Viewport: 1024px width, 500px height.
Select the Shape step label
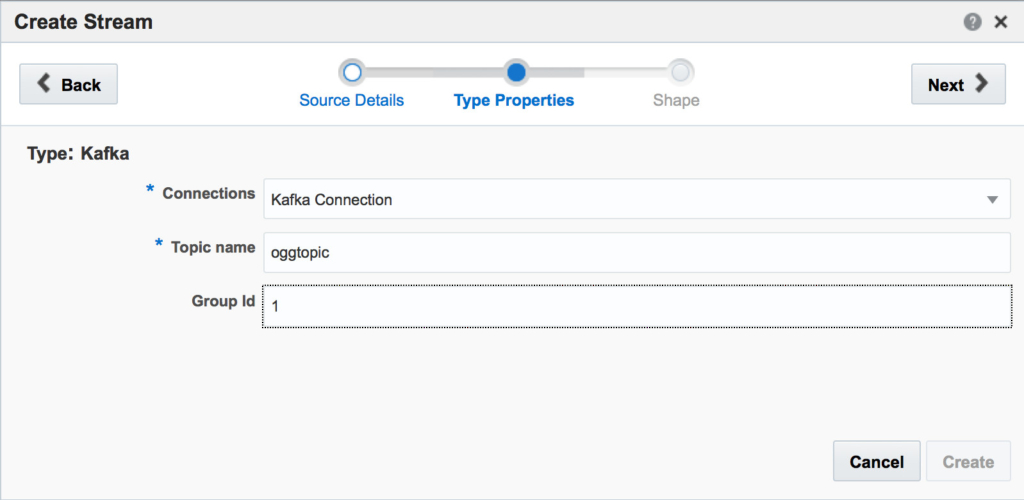click(676, 101)
